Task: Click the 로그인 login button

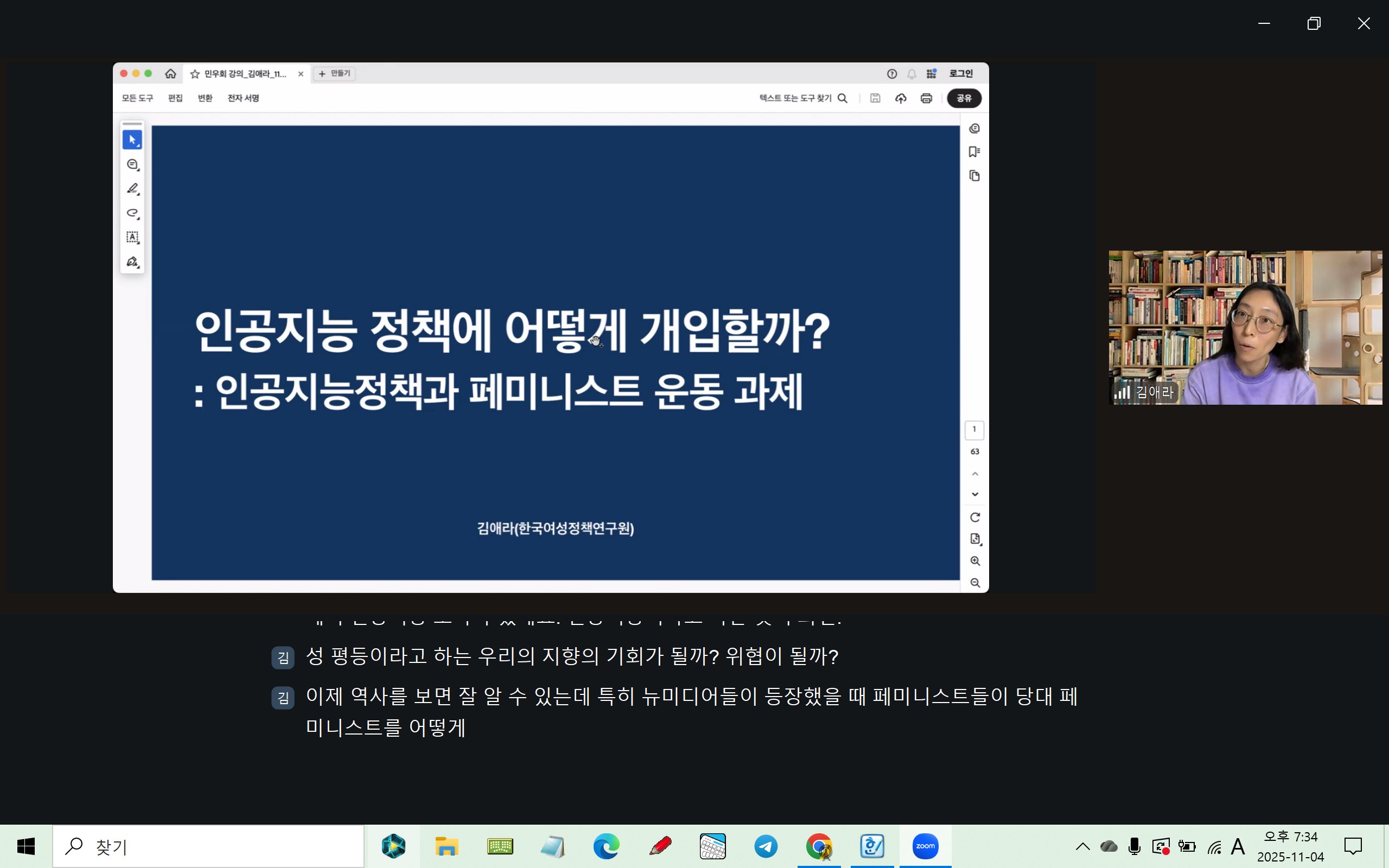Action: [961, 73]
